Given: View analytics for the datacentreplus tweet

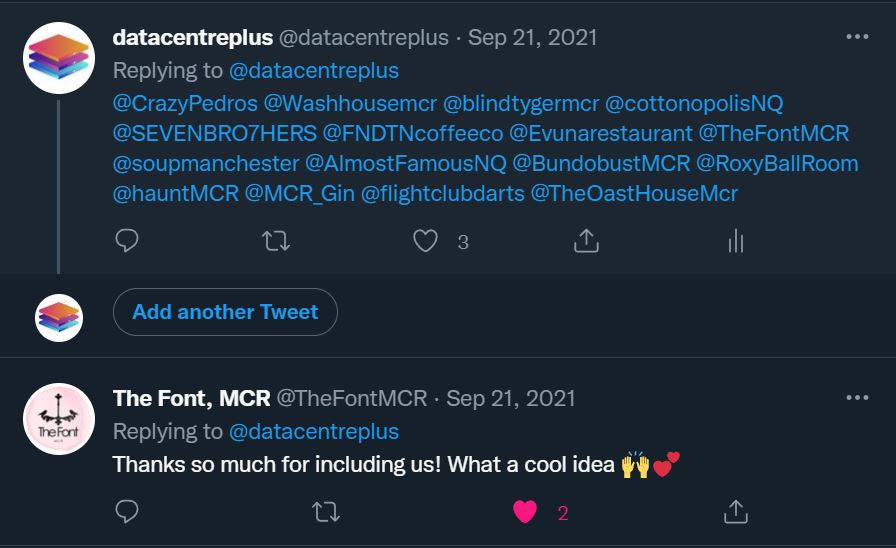Looking at the screenshot, I should tap(736, 241).
